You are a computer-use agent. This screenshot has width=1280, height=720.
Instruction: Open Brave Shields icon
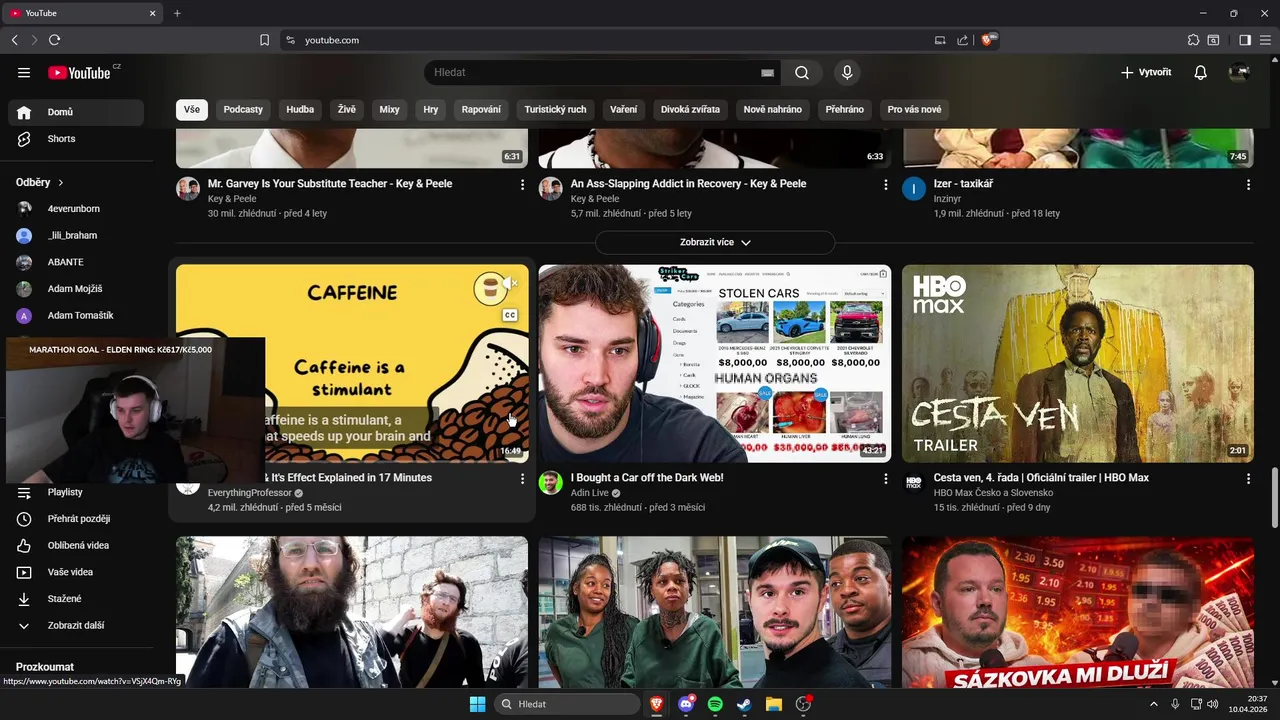coord(988,40)
